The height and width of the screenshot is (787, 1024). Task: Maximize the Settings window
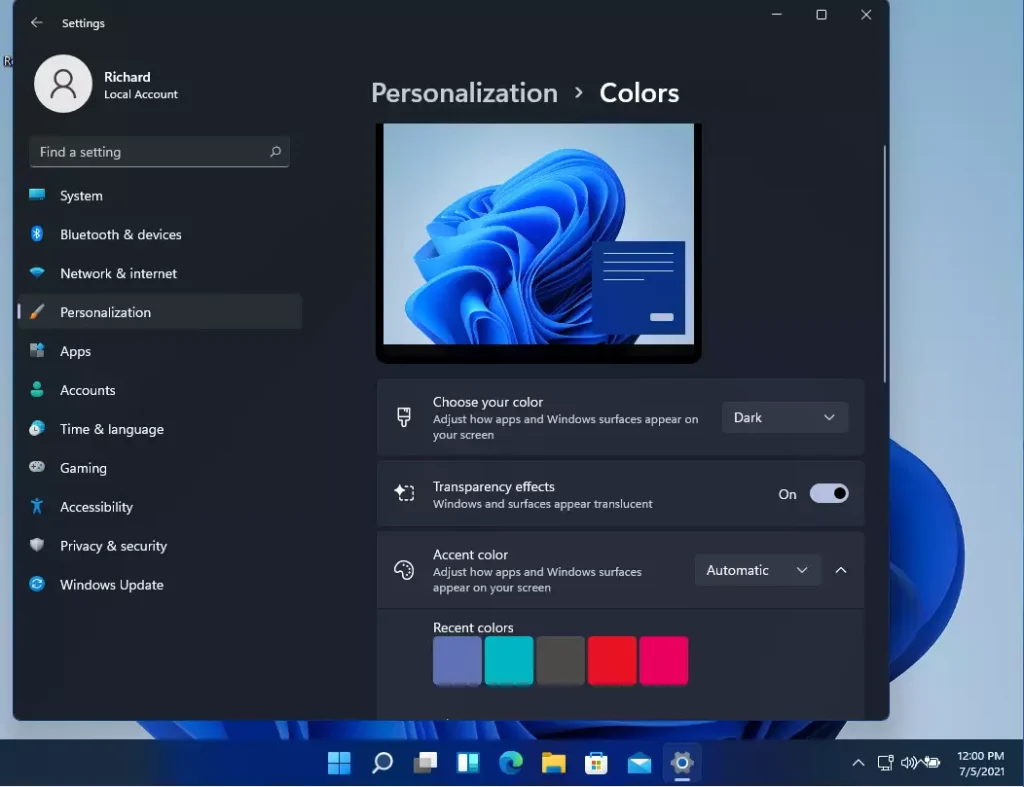pos(822,14)
